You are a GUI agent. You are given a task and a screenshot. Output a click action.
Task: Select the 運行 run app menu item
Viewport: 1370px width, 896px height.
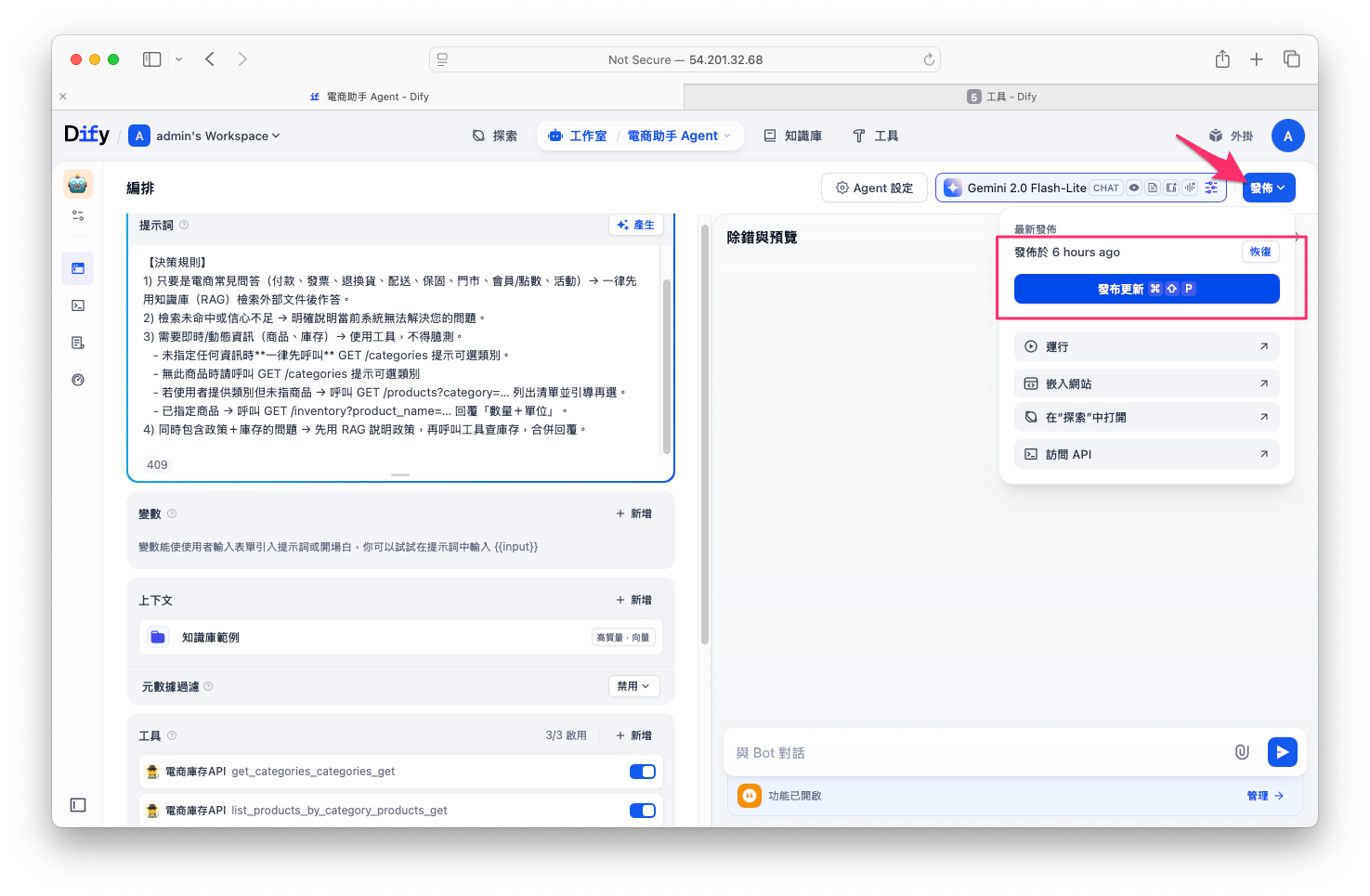tap(1146, 346)
